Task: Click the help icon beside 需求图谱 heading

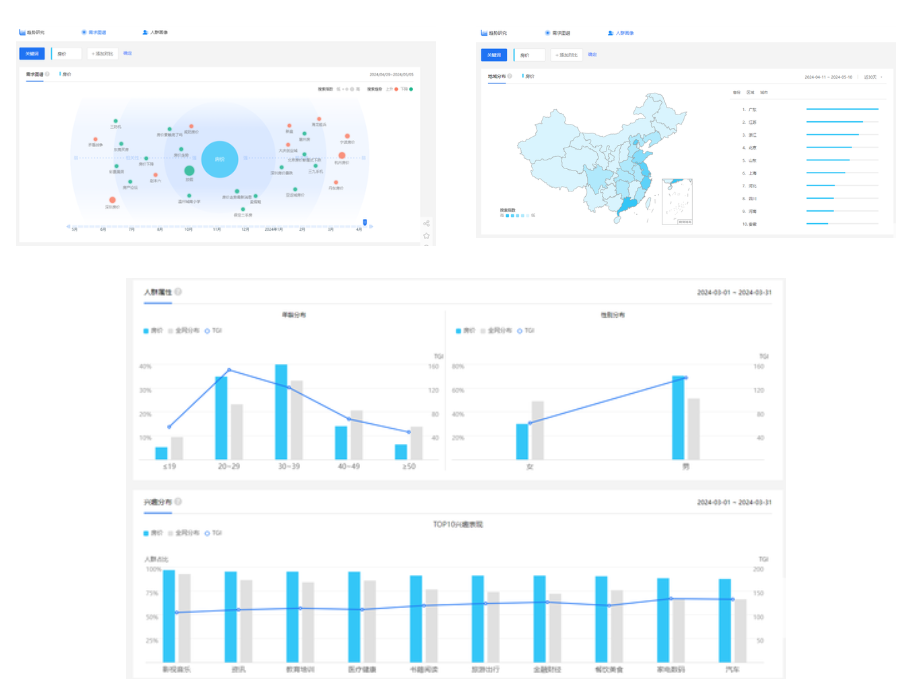Action: coord(46,72)
